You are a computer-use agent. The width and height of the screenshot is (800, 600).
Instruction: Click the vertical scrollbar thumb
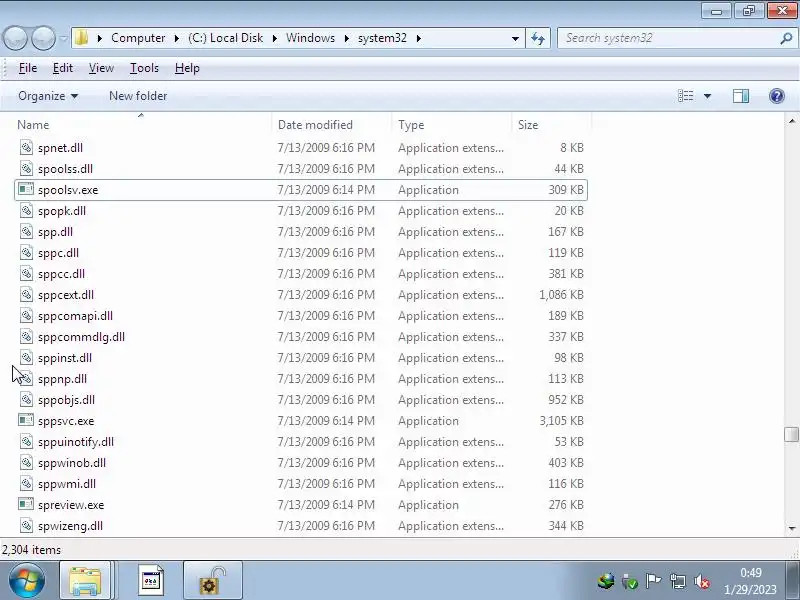(791, 434)
